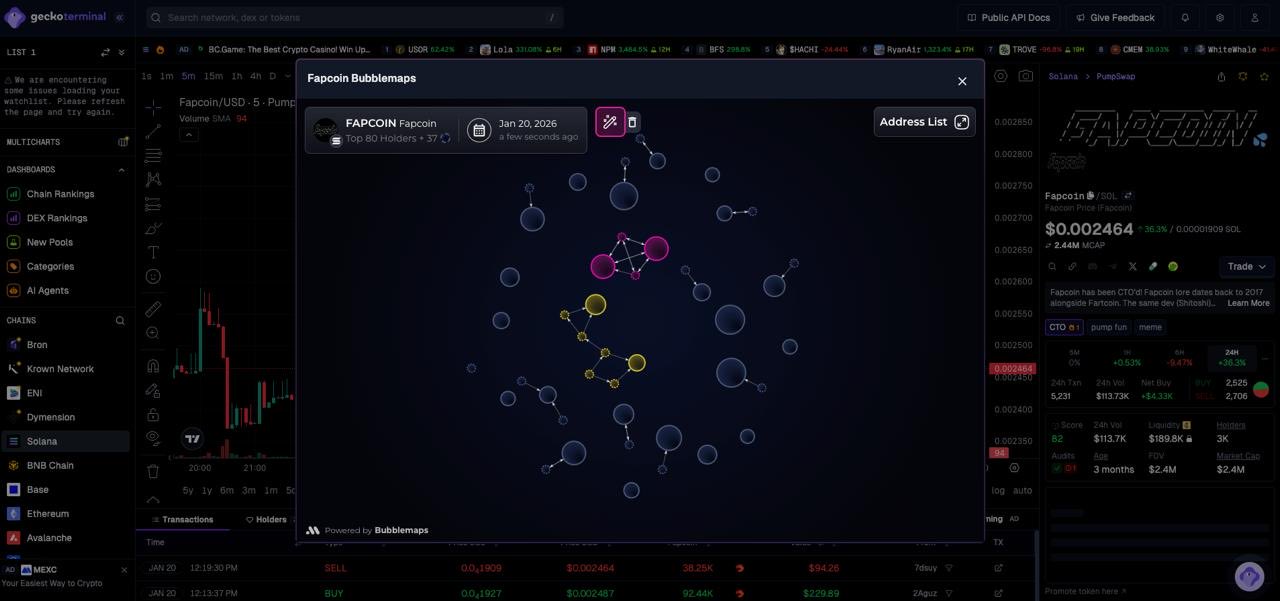
Task: Open Solana in the chains list
Action: 66,441
